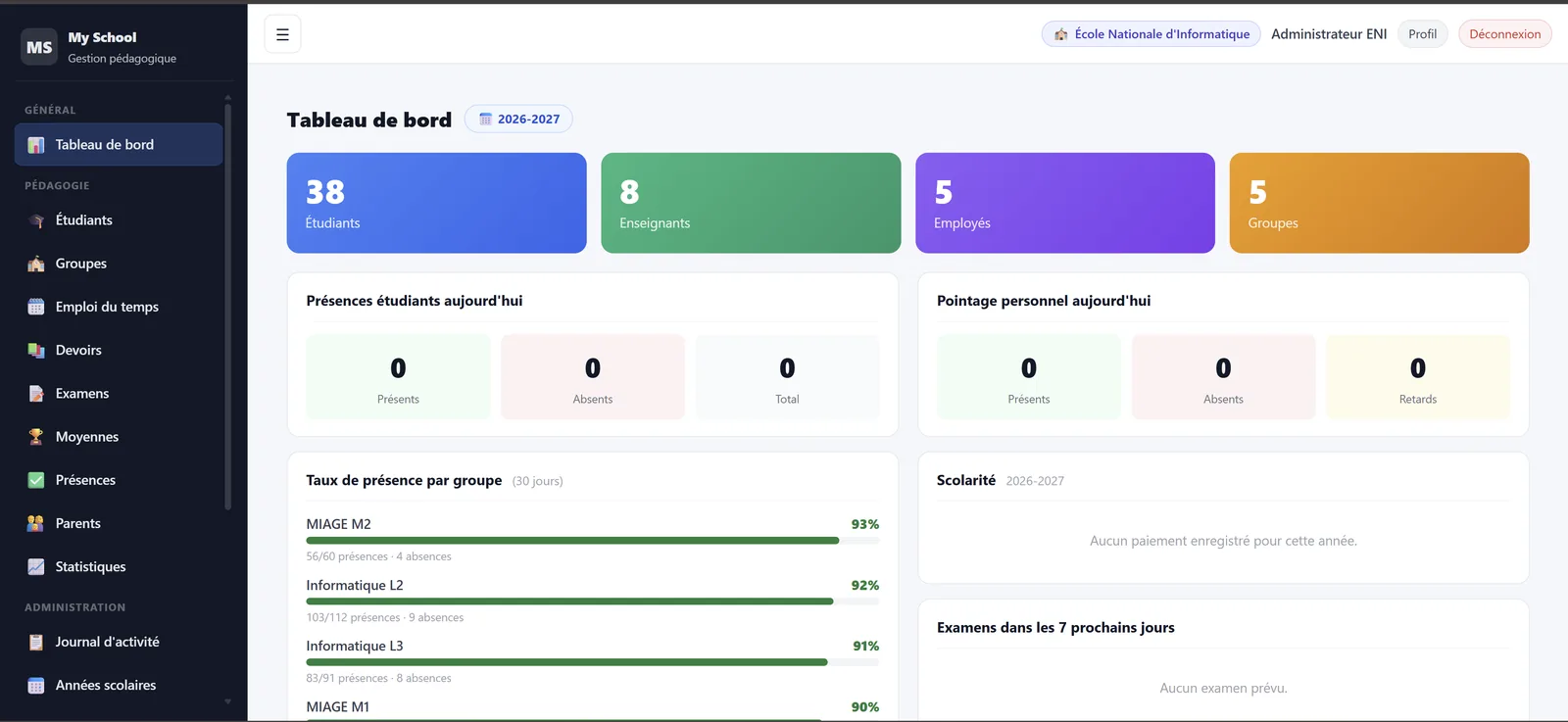Image resolution: width=1568 pixels, height=722 pixels.
Task: Click the Informatique L2 attendance progress bar
Action: [593, 602]
